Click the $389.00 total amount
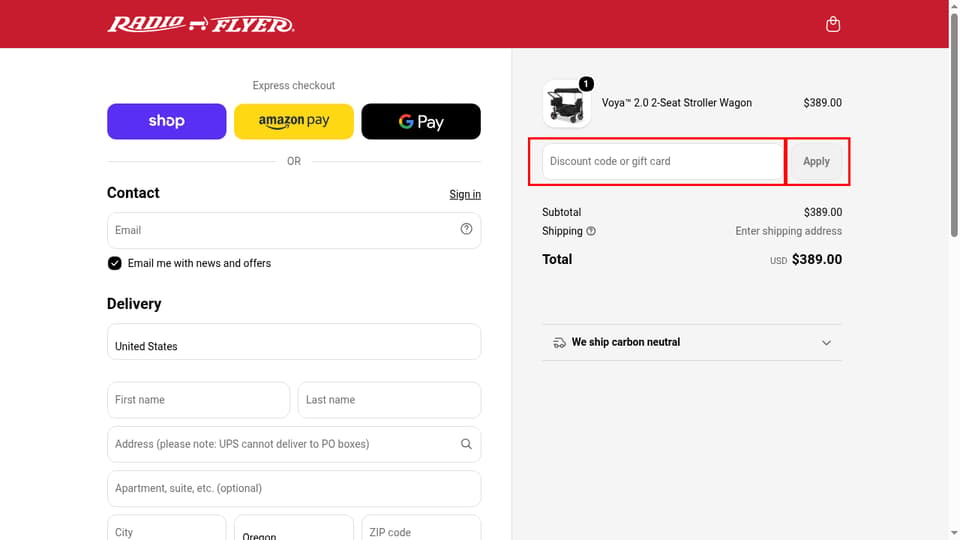Screen dimensions: 960x540 817,260
